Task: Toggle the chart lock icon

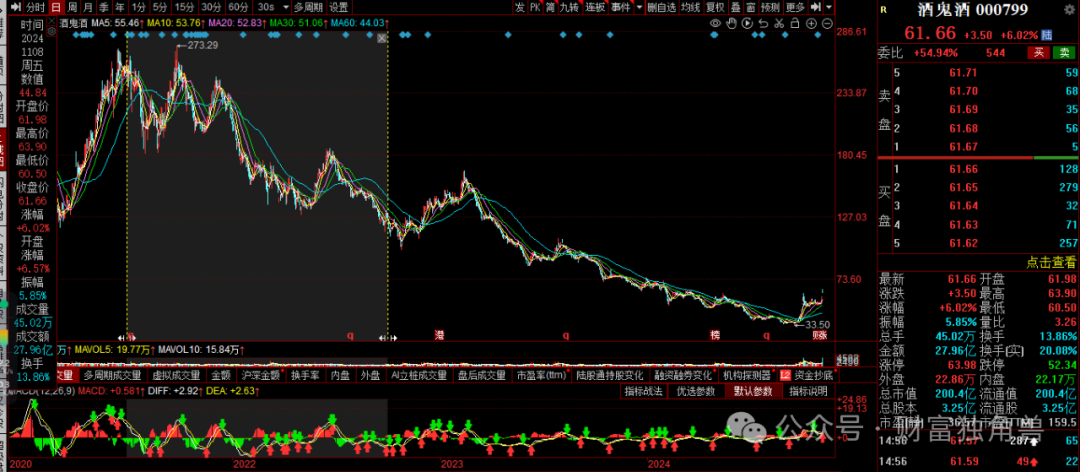Action: tap(795, 23)
